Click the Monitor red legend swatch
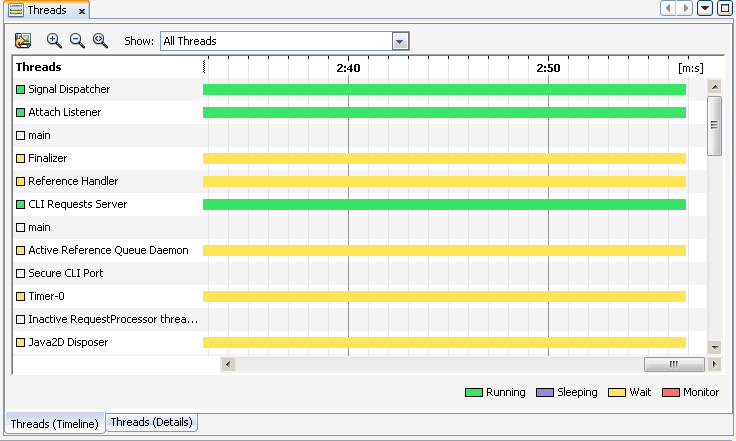Image resolution: width=736 pixels, height=441 pixels. click(671, 392)
